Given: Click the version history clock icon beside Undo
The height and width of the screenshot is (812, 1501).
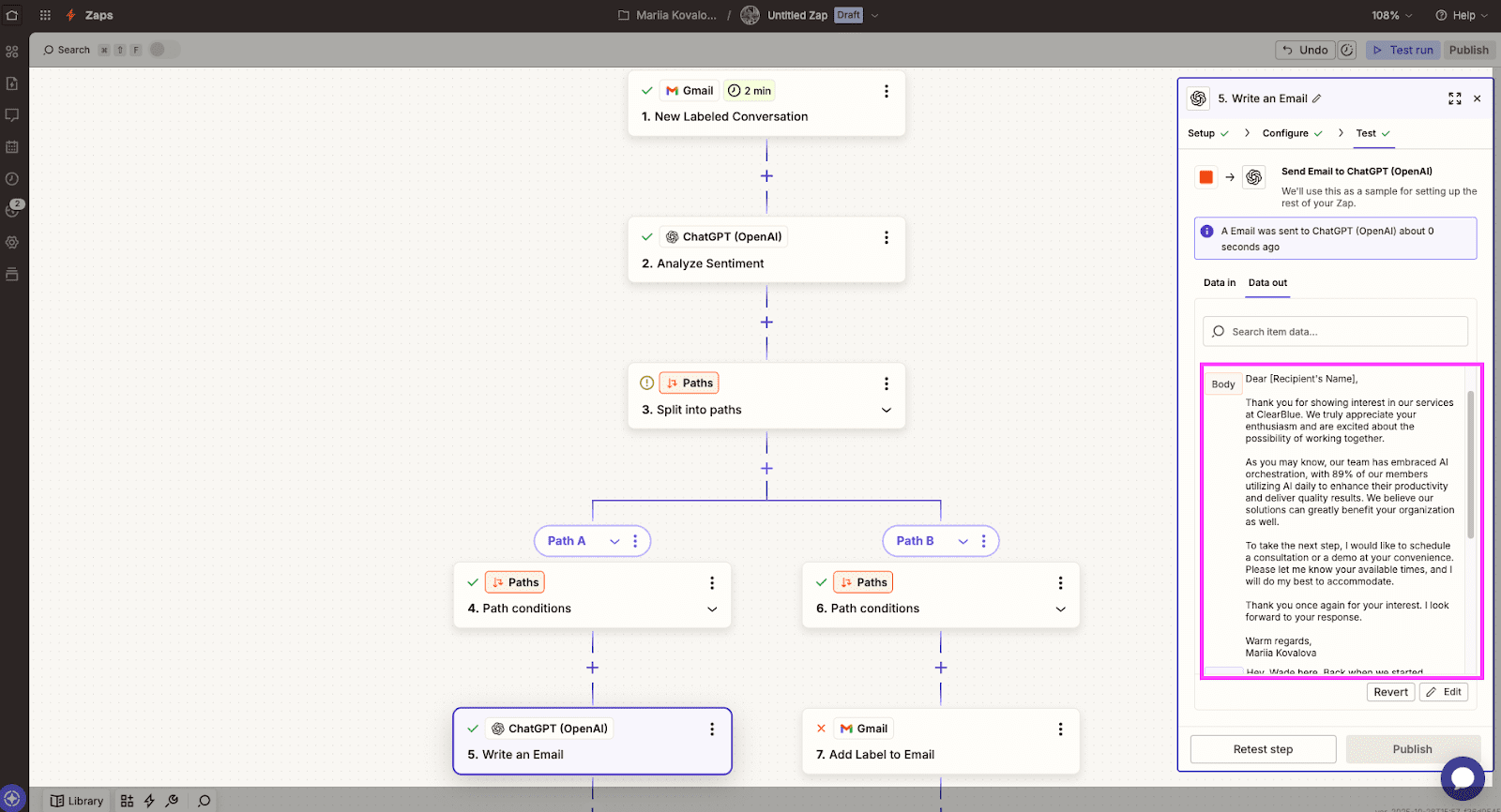Looking at the screenshot, I should (x=1347, y=51).
